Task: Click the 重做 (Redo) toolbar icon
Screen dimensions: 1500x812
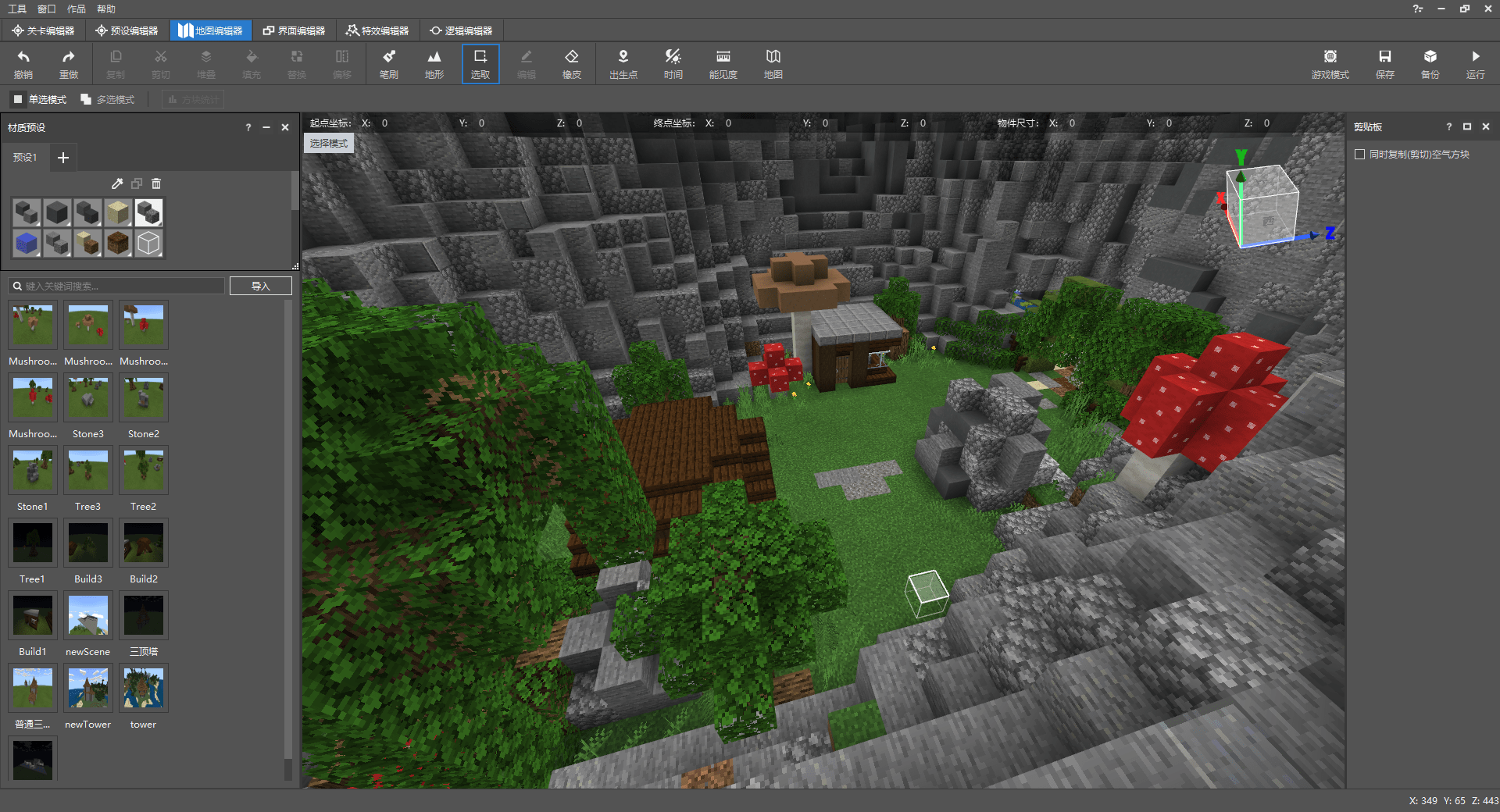Action: [x=69, y=64]
